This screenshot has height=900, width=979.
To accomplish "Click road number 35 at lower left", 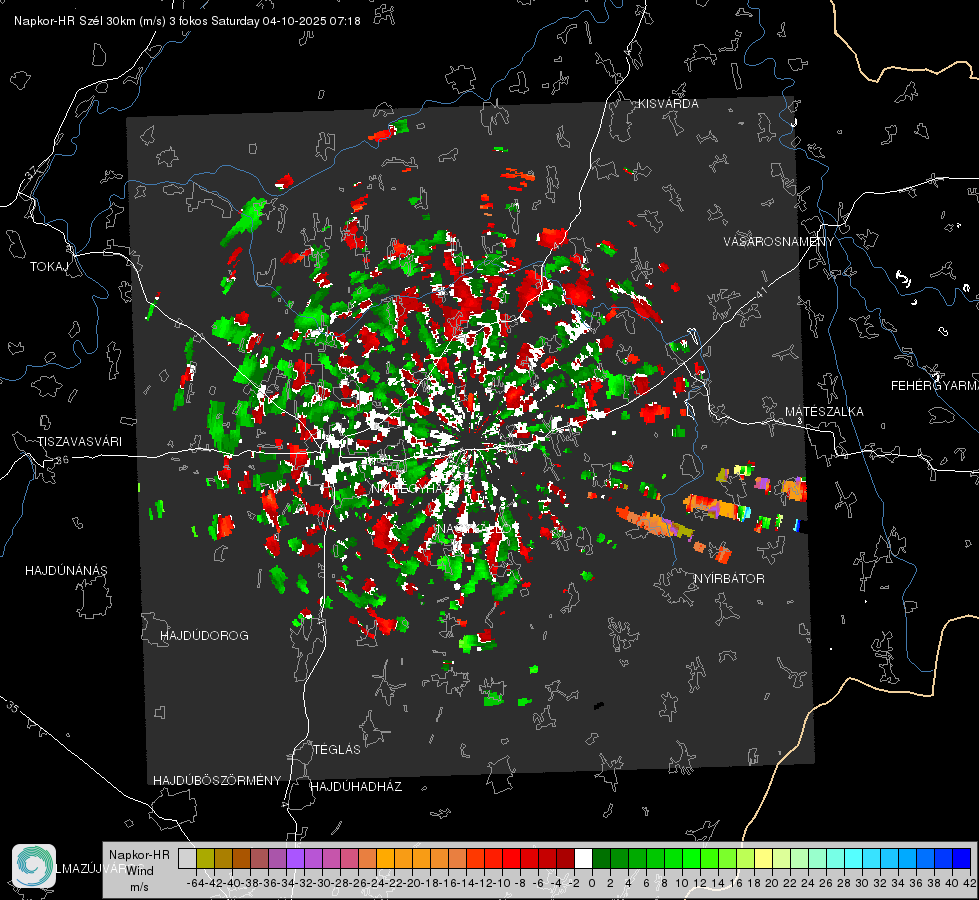I will click(x=12, y=706).
